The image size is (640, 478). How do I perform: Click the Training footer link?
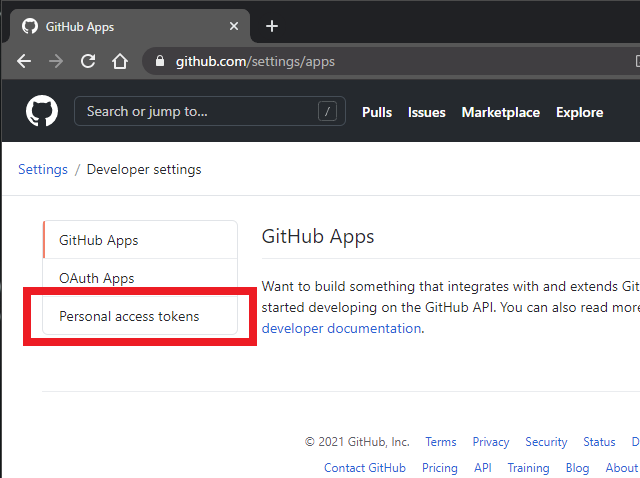(x=528, y=468)
